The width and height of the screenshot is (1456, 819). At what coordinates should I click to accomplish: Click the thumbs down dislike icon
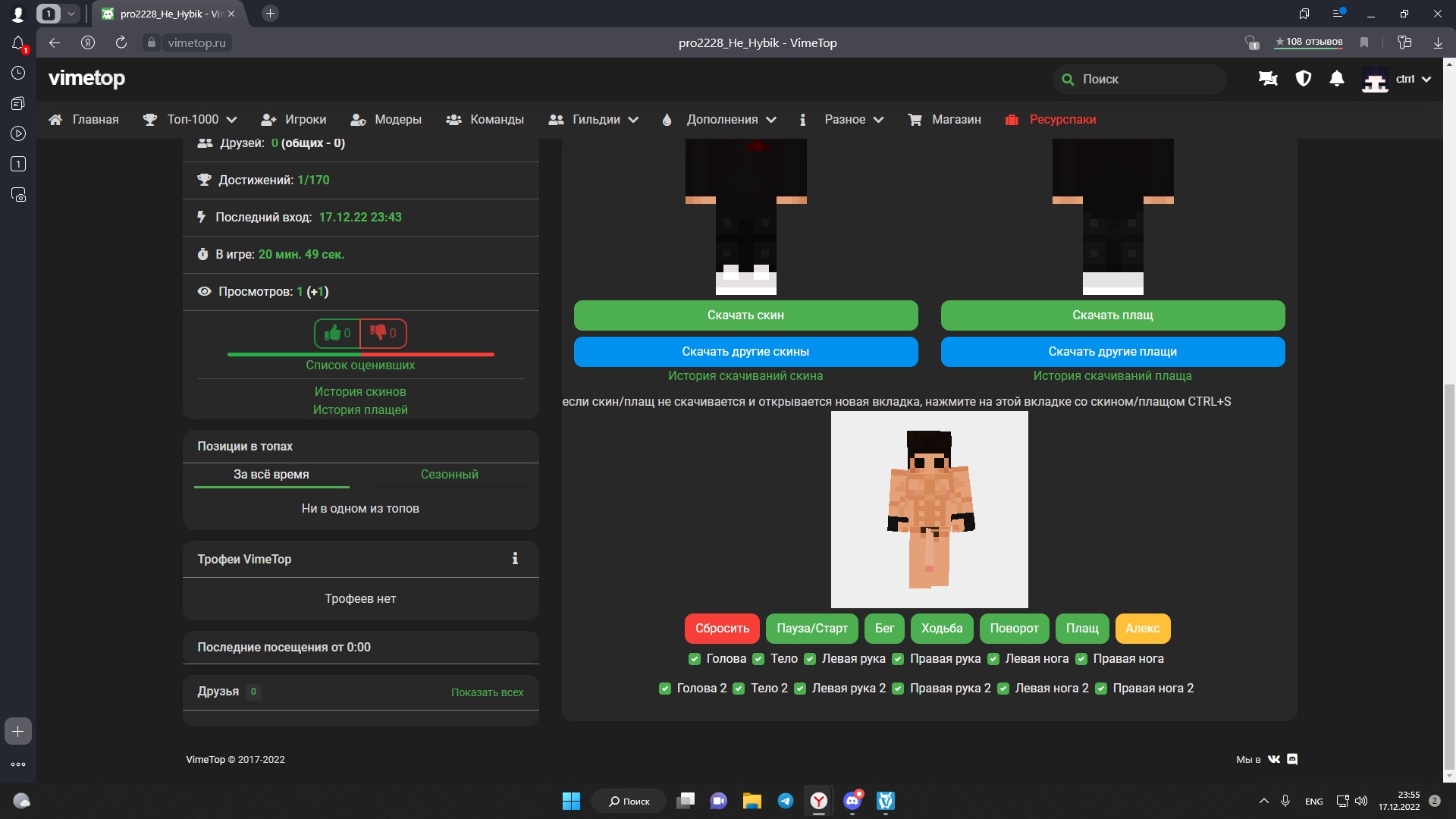[x=378, y=333]
